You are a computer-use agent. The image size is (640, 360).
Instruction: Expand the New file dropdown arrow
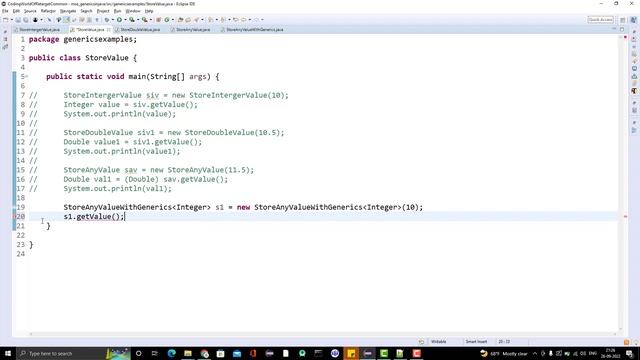click(x=12, y=20)
